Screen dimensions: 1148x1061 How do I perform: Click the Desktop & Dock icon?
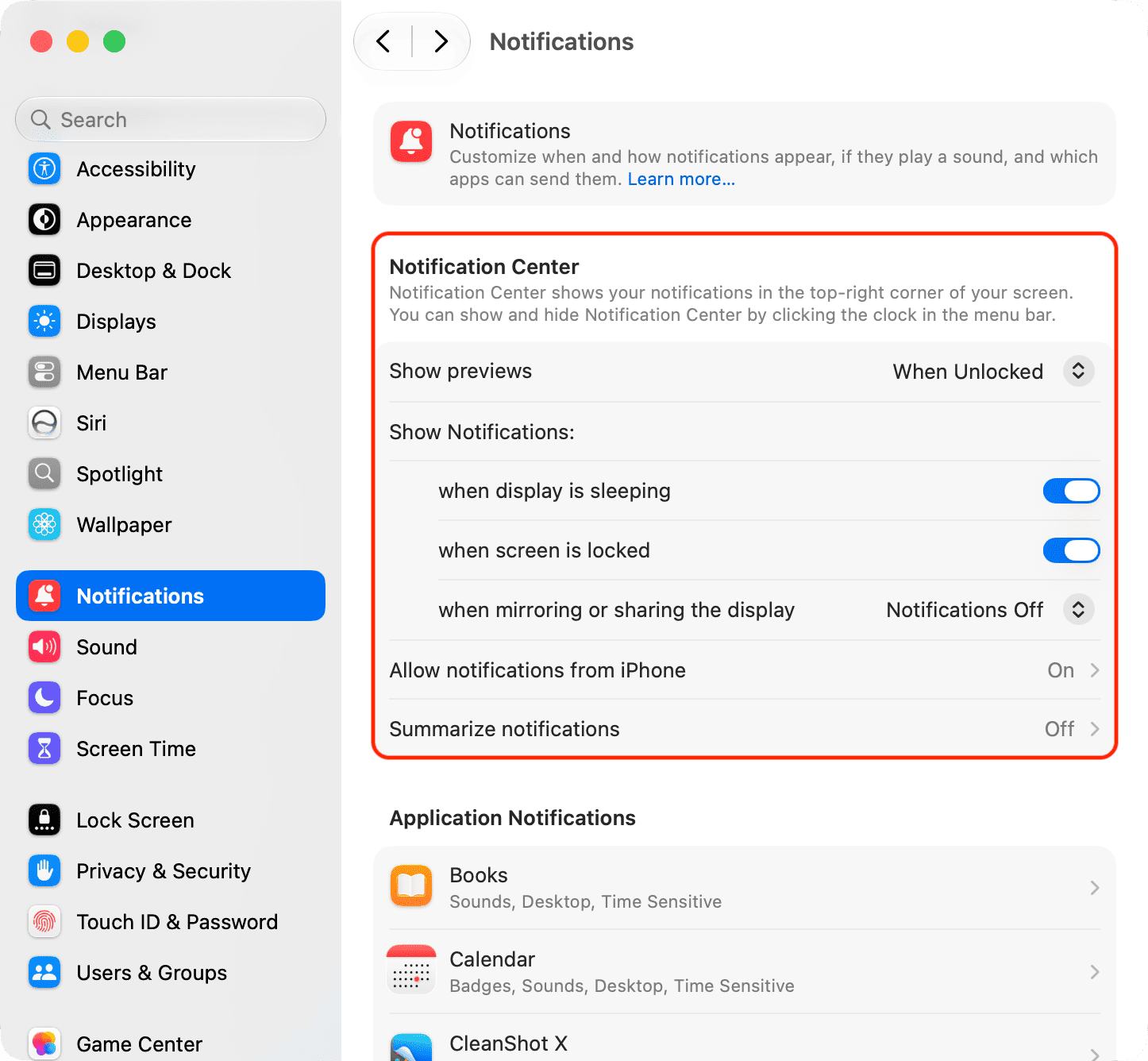point(44,270)
